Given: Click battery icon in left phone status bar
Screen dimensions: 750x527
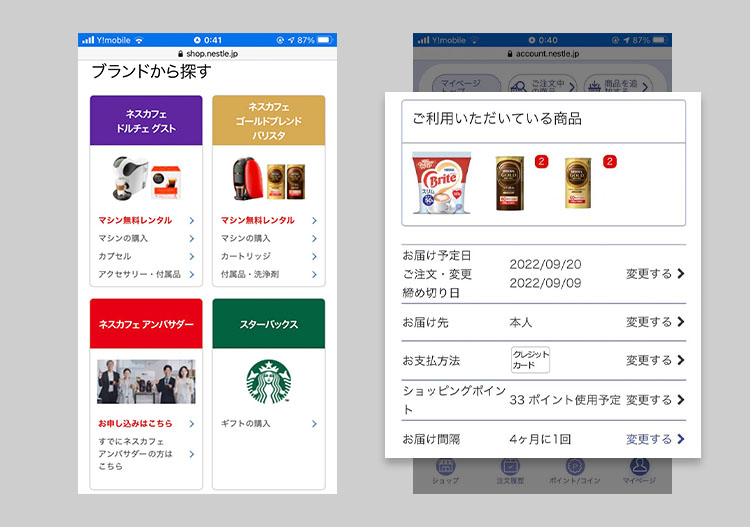Looking at the screenshot, I should (x=325, y=40).
